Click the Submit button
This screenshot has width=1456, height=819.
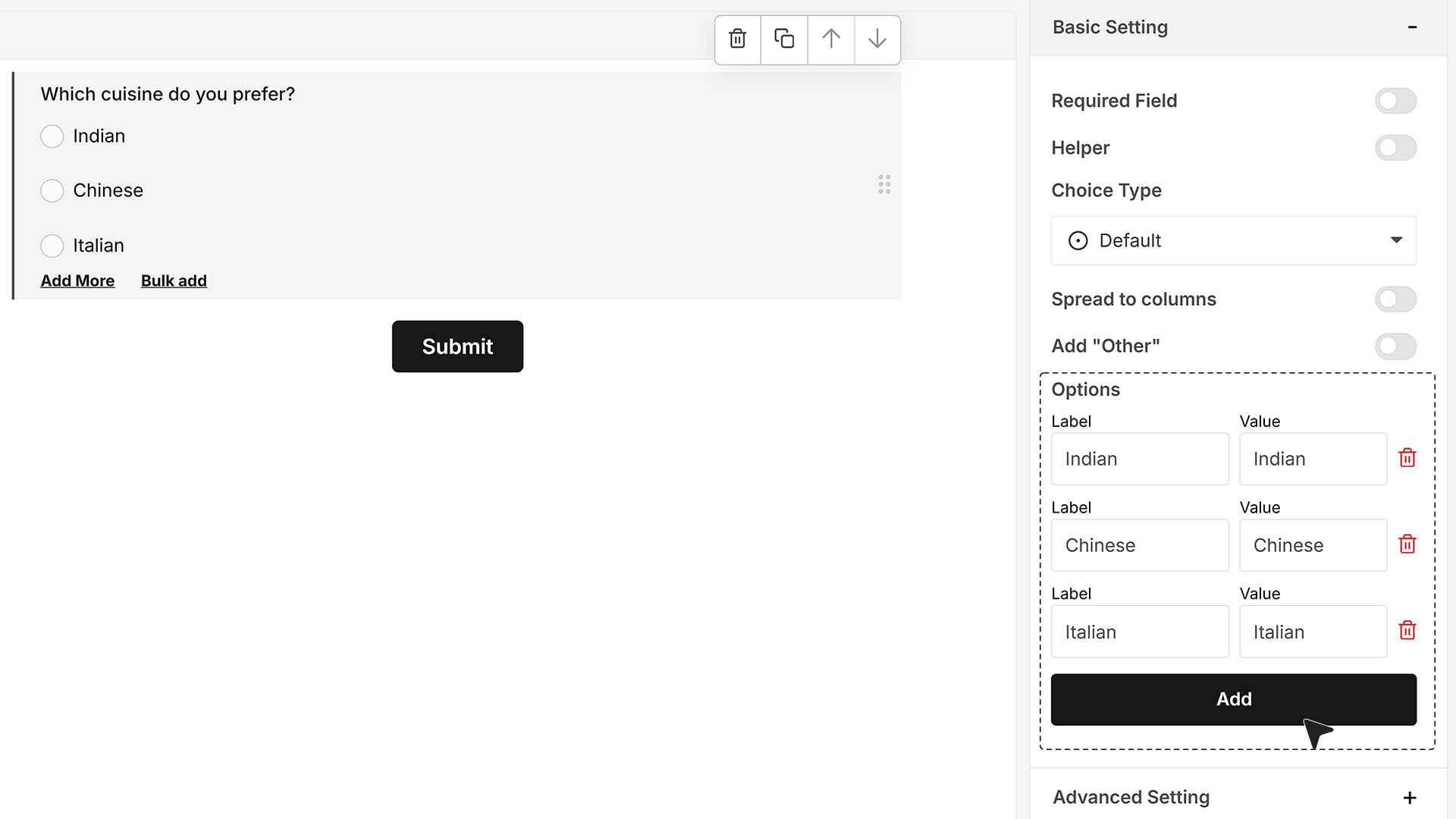pos(457,347)
